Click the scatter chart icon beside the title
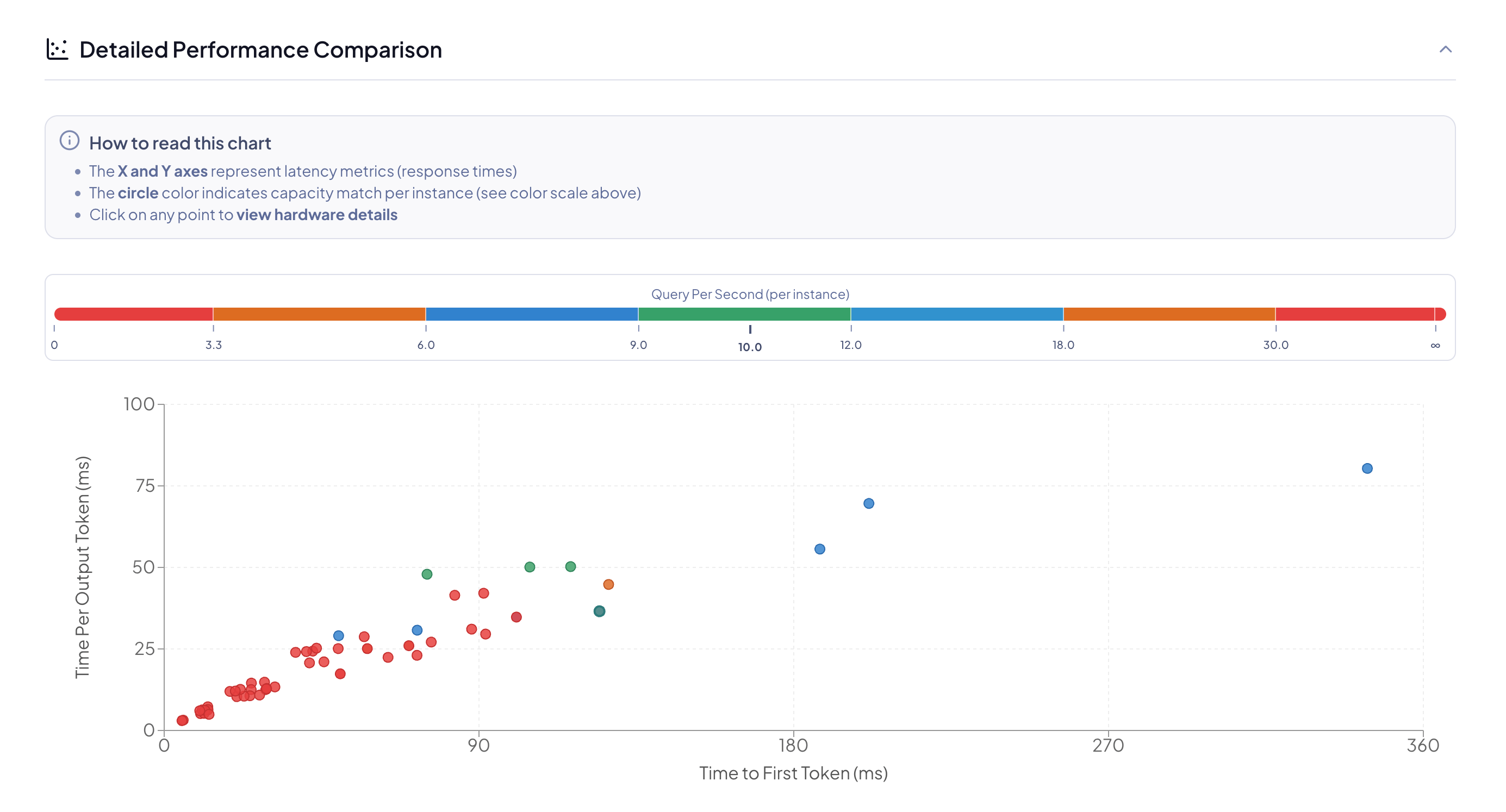The height and width of the screenshot is (812, 1506). pyautogui.click(x=57, y=49)
